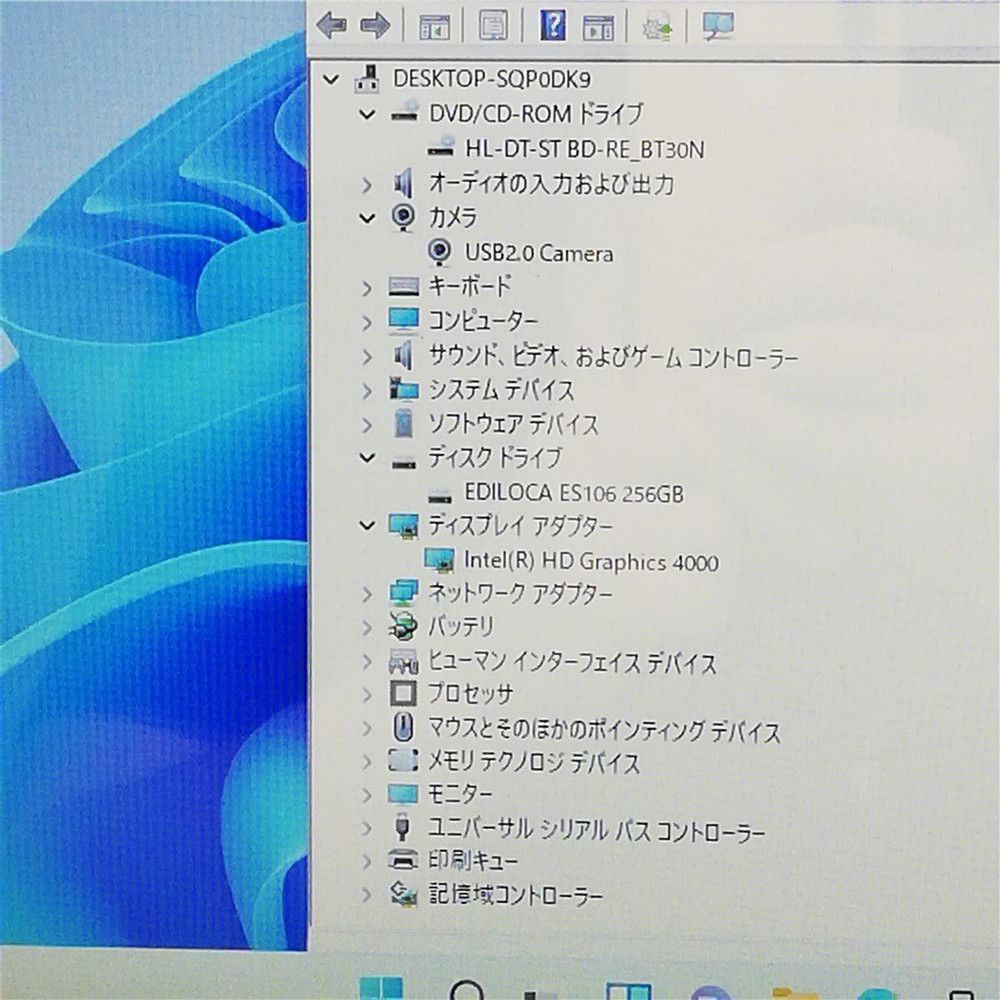Expand the ソフトウェア デバイス category

pyautogui.click(x=367, y=425)
